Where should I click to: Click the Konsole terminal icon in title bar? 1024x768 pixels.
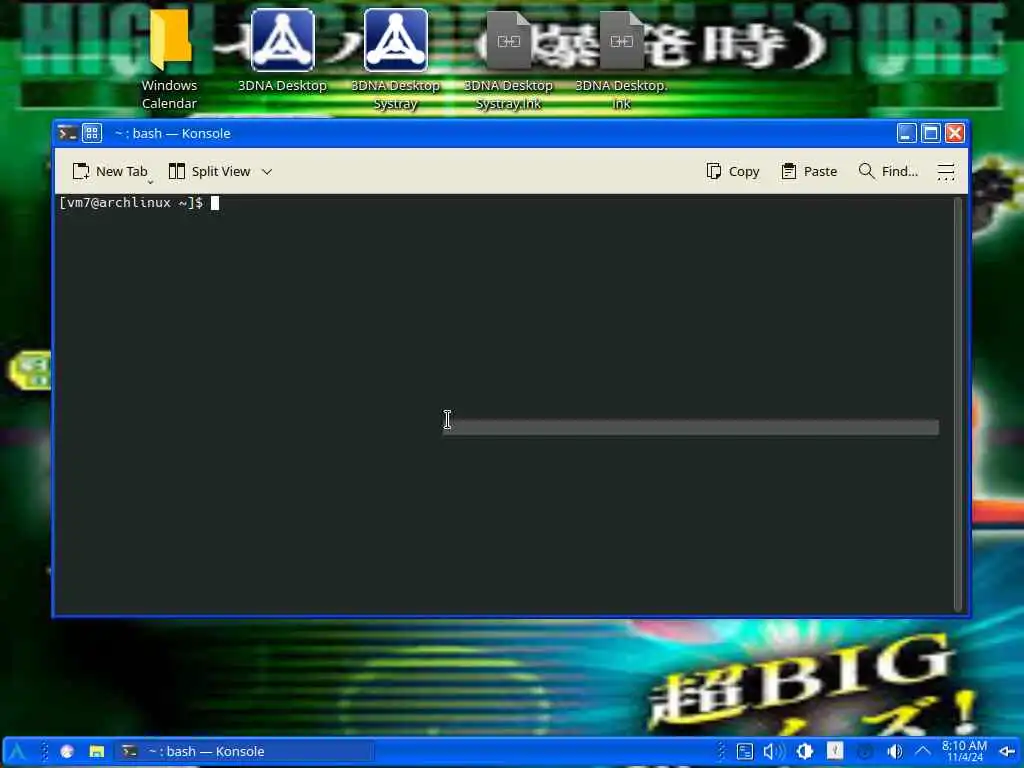tap(68, 133)
